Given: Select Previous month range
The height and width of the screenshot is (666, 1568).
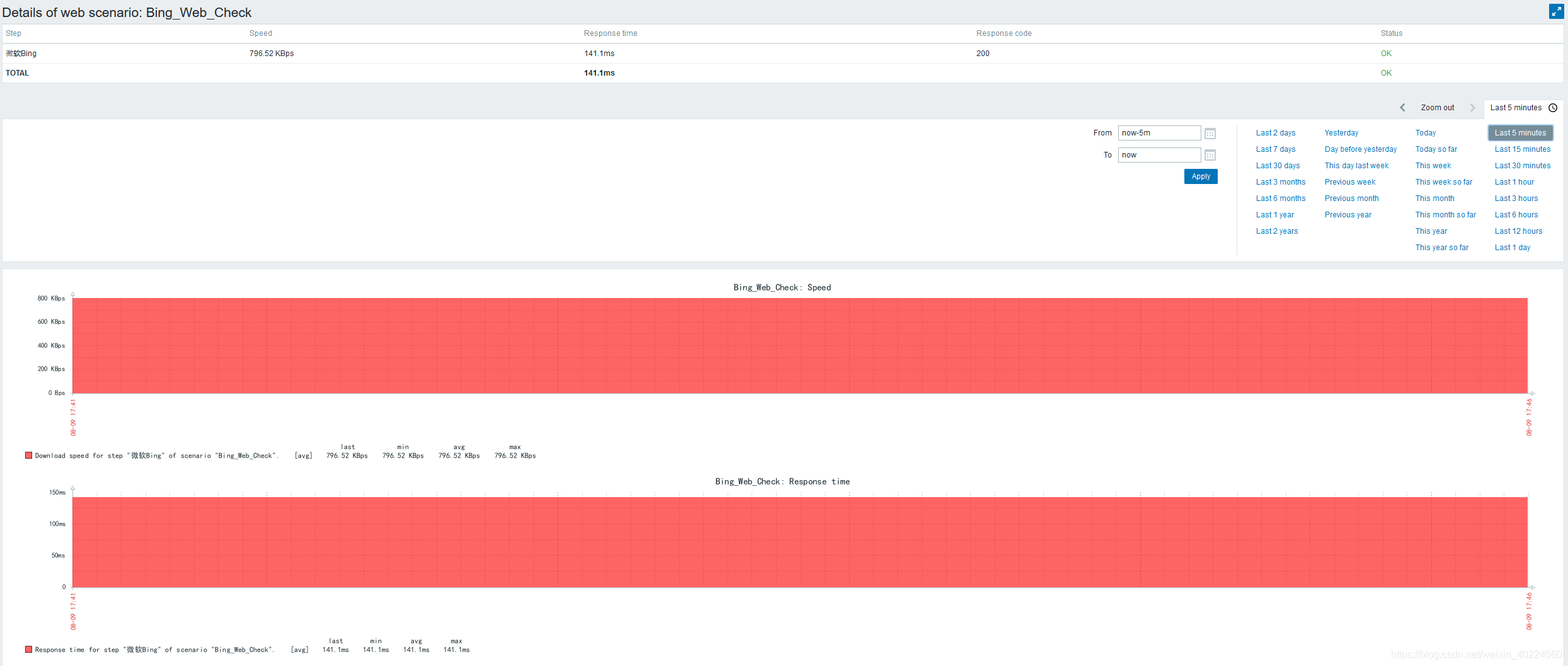Looking at the screenshot, I should click(x=1351, y=198).
